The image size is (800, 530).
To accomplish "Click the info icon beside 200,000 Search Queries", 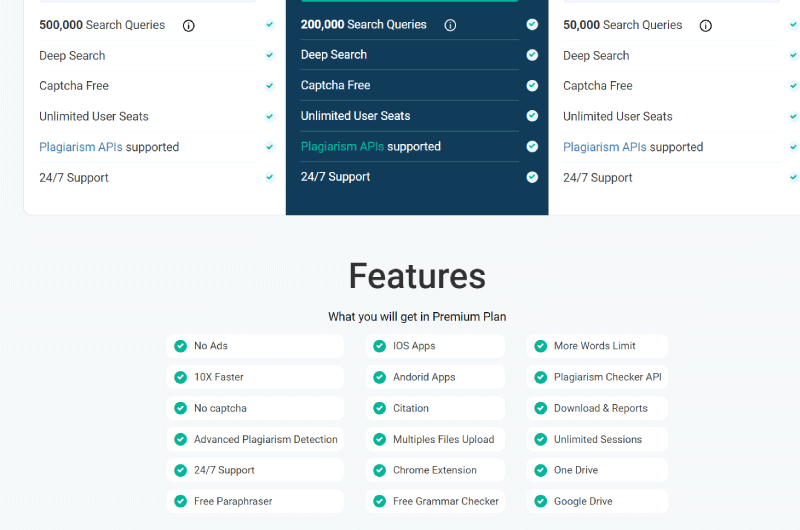I will coord(450,25).
